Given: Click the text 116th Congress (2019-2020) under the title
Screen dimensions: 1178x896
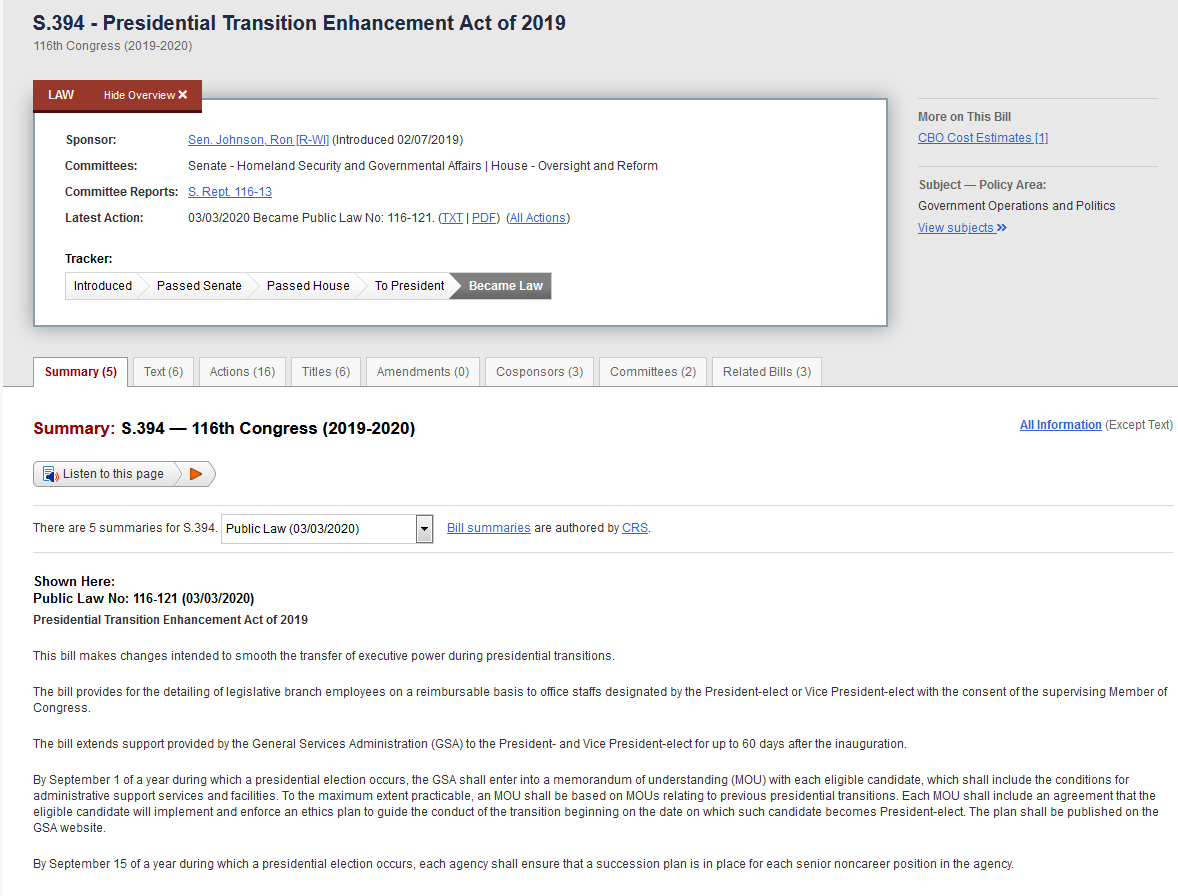Looking at the screenshot, I should click(113, 46).
